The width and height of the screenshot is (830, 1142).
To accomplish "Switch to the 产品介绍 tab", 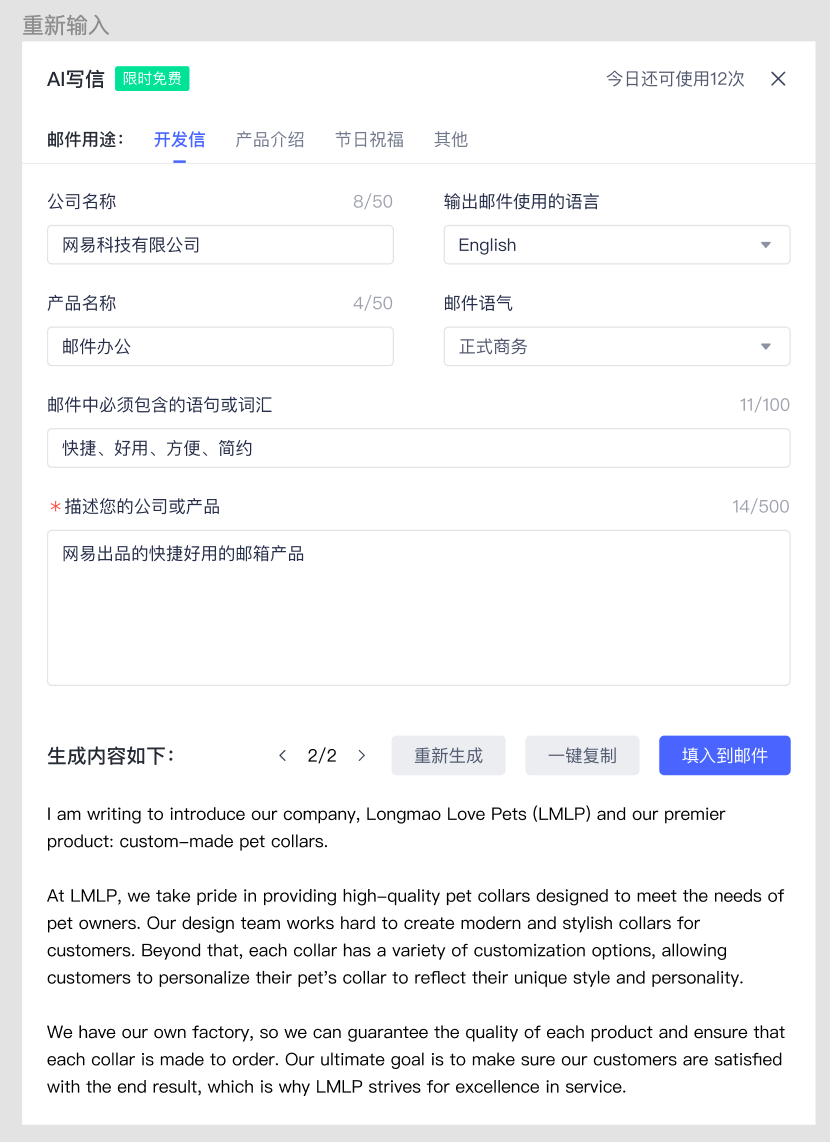I will [270, 139].
